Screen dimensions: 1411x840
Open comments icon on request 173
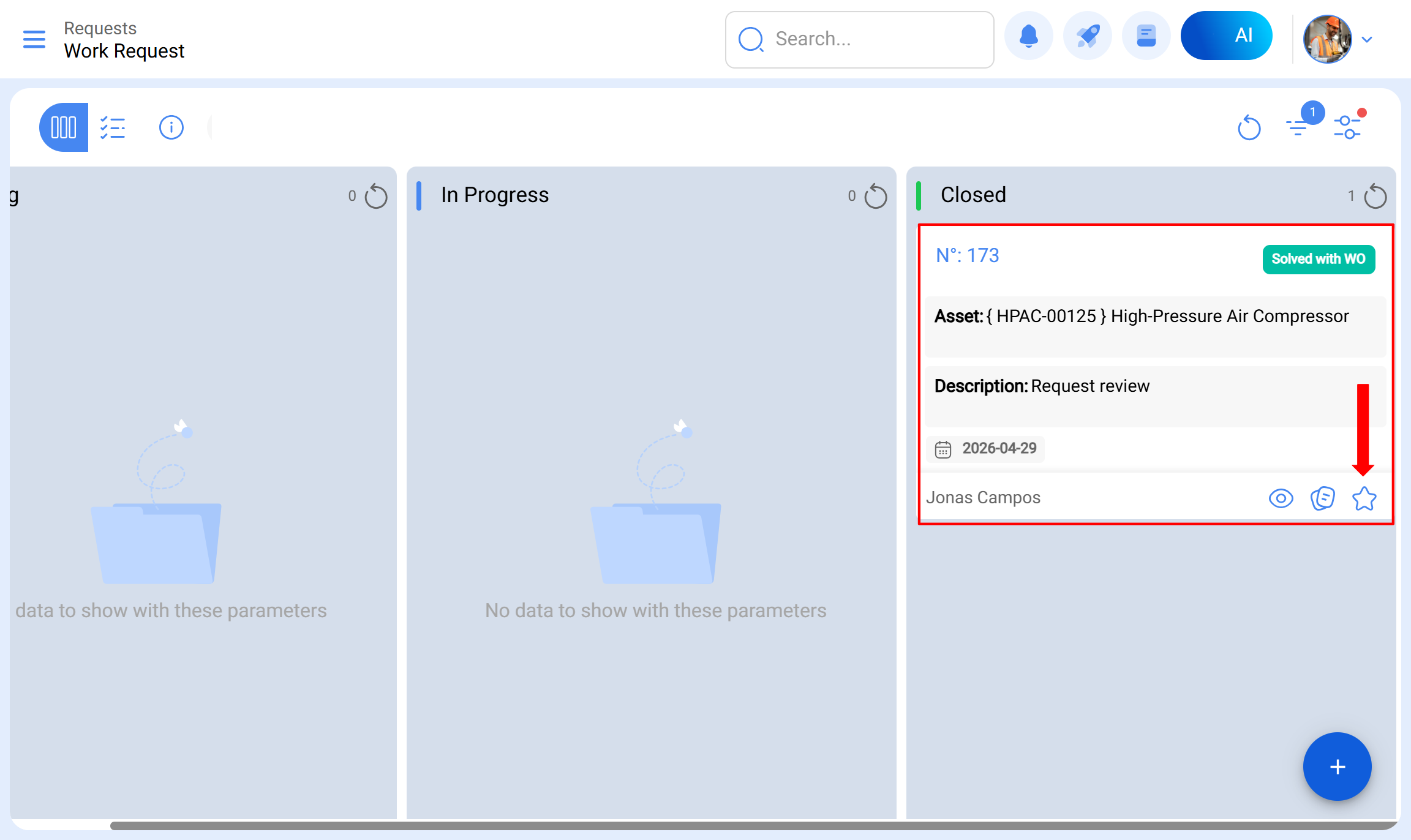point(1322,498)
